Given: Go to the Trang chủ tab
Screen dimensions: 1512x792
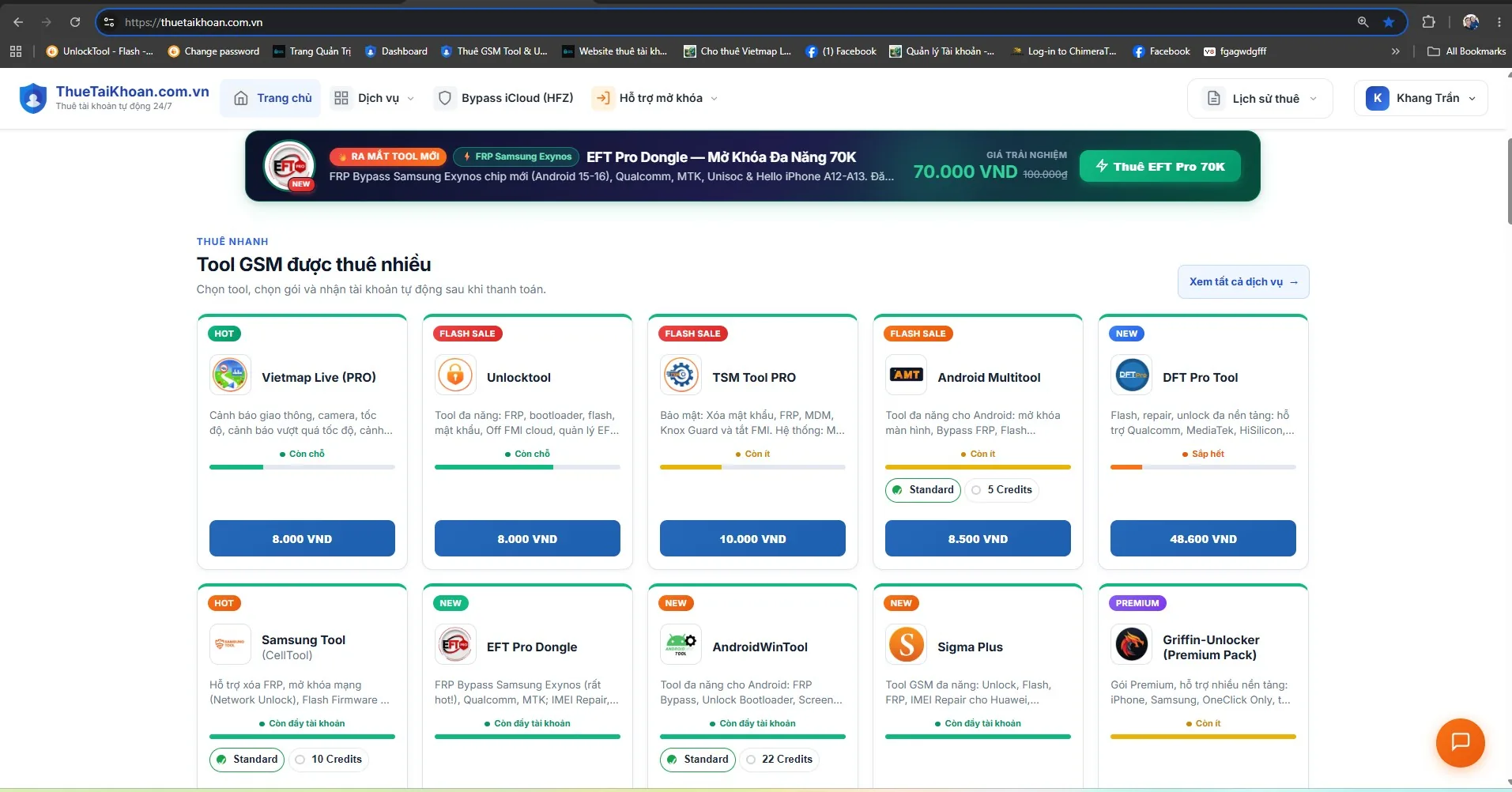Looking at the screenshot, I should [271, 98].
